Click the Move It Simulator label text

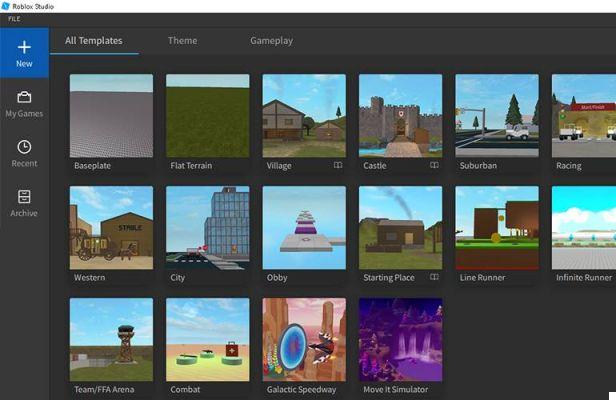point(396,389)
